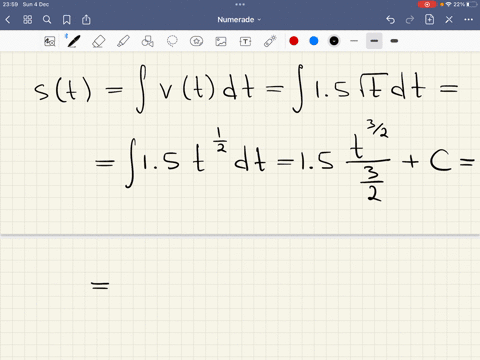Select the zoom window tool

pyautogui.click(x=50, y=41)
